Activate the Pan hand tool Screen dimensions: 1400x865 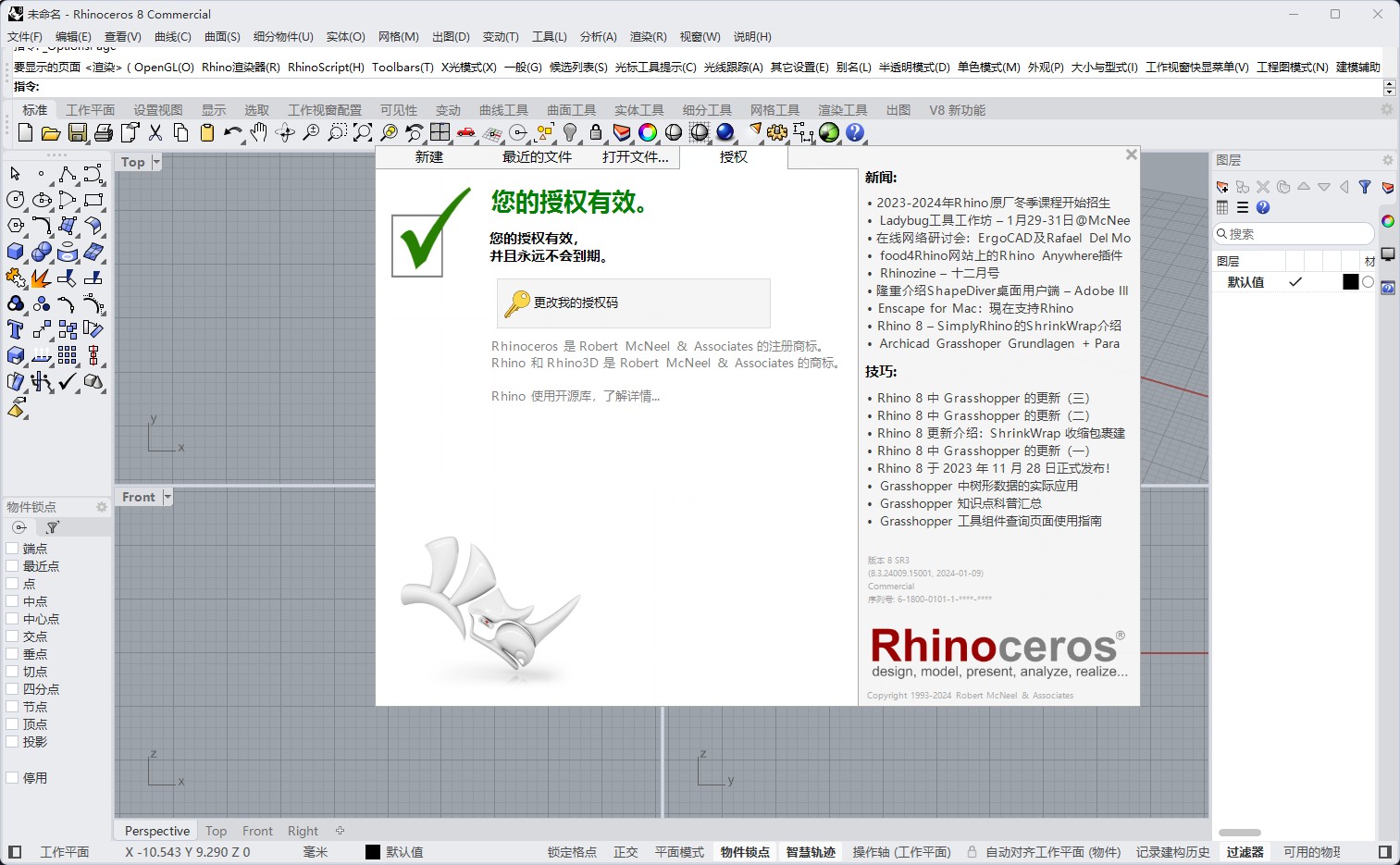tap(259, 133)
